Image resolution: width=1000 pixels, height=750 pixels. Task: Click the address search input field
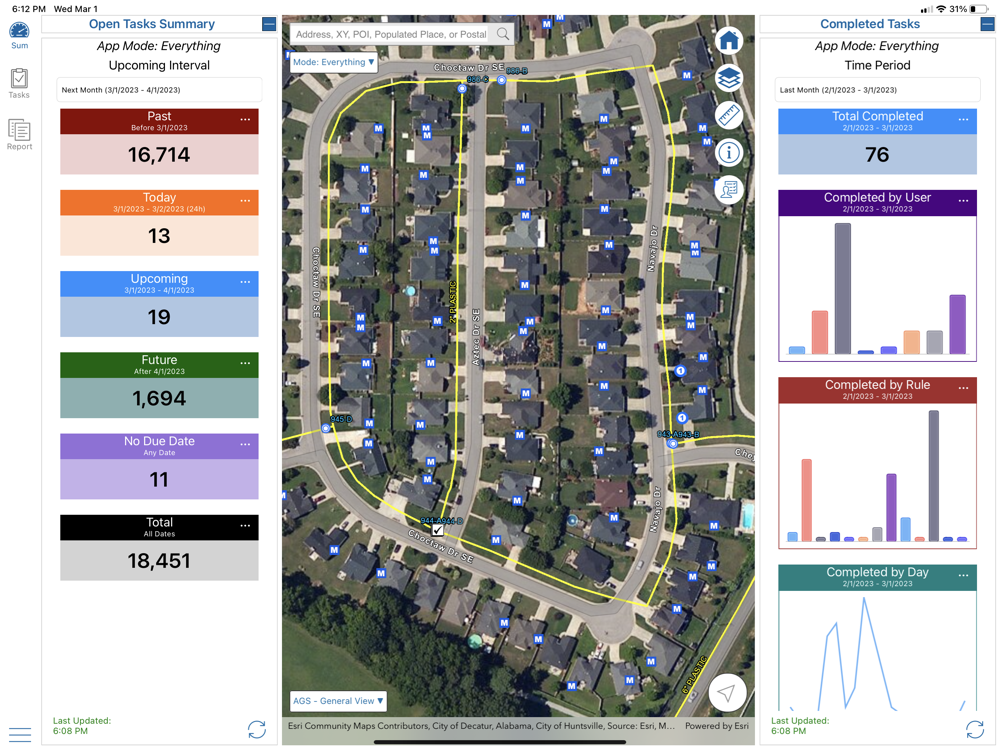click(x=391, y=34)
